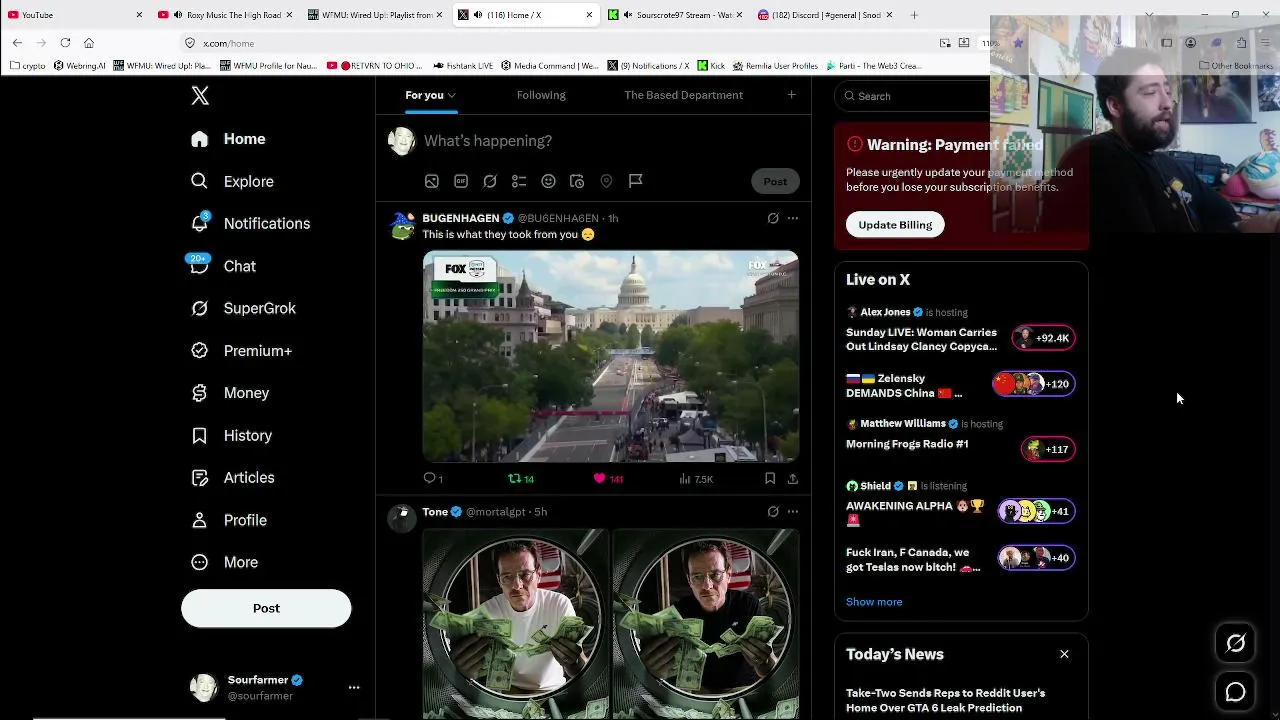Screen dimensions: 1280x720
Task: Bookmark the BUGENHAGEN post
Action: [770, 479]
